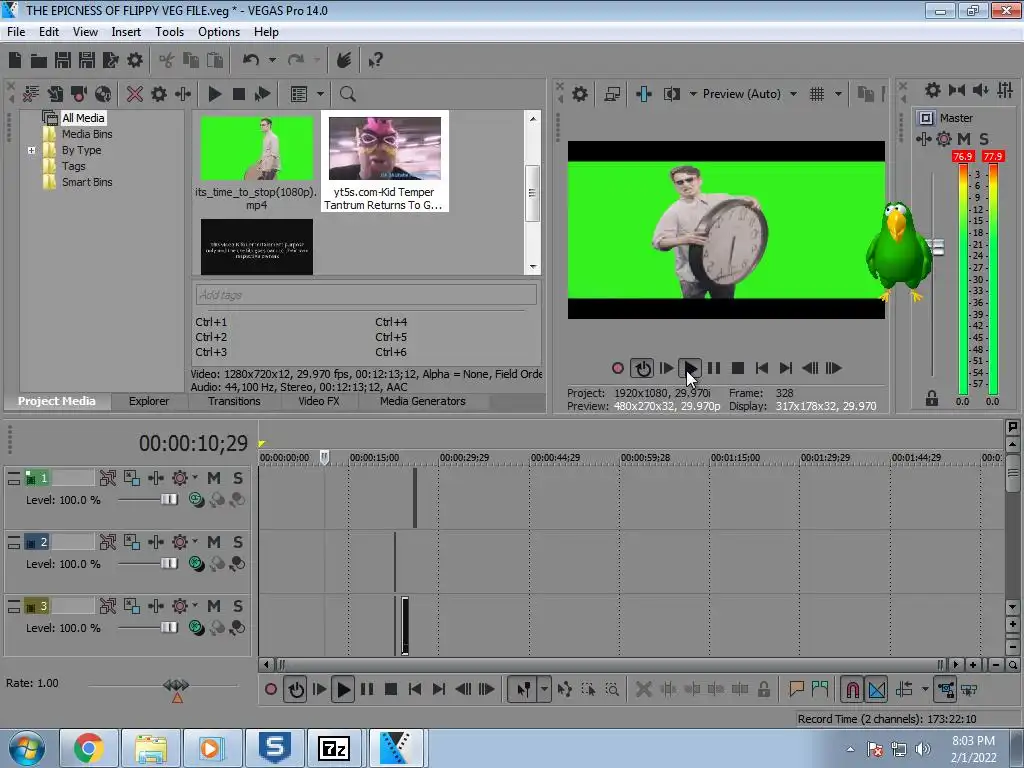Start preview of selected media in Project Media
Image resolution: width=1024 pixels, height=768 pixels.
(x=214, y=94)
